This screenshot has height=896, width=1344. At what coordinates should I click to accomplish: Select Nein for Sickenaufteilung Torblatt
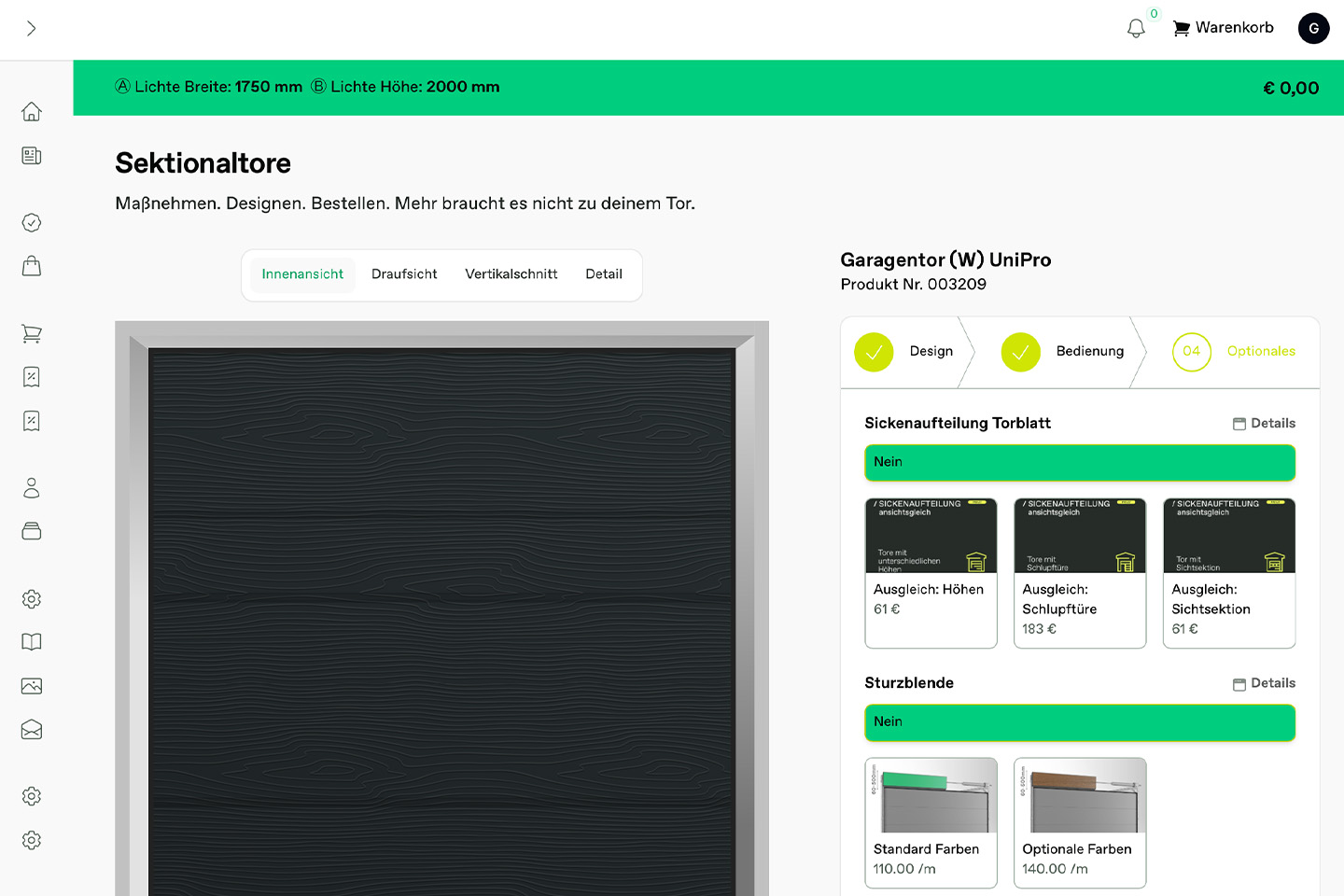pos(1079,463)
